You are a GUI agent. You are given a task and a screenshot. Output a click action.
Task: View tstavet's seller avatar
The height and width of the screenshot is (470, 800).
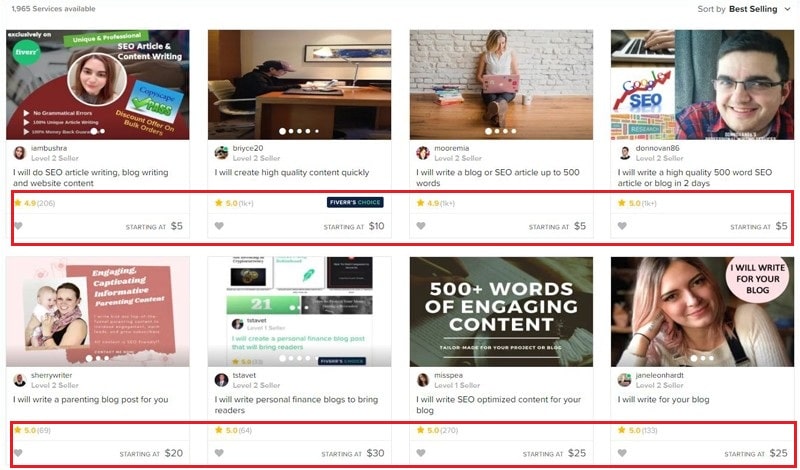pyautogui.click(x=221, y=380)
